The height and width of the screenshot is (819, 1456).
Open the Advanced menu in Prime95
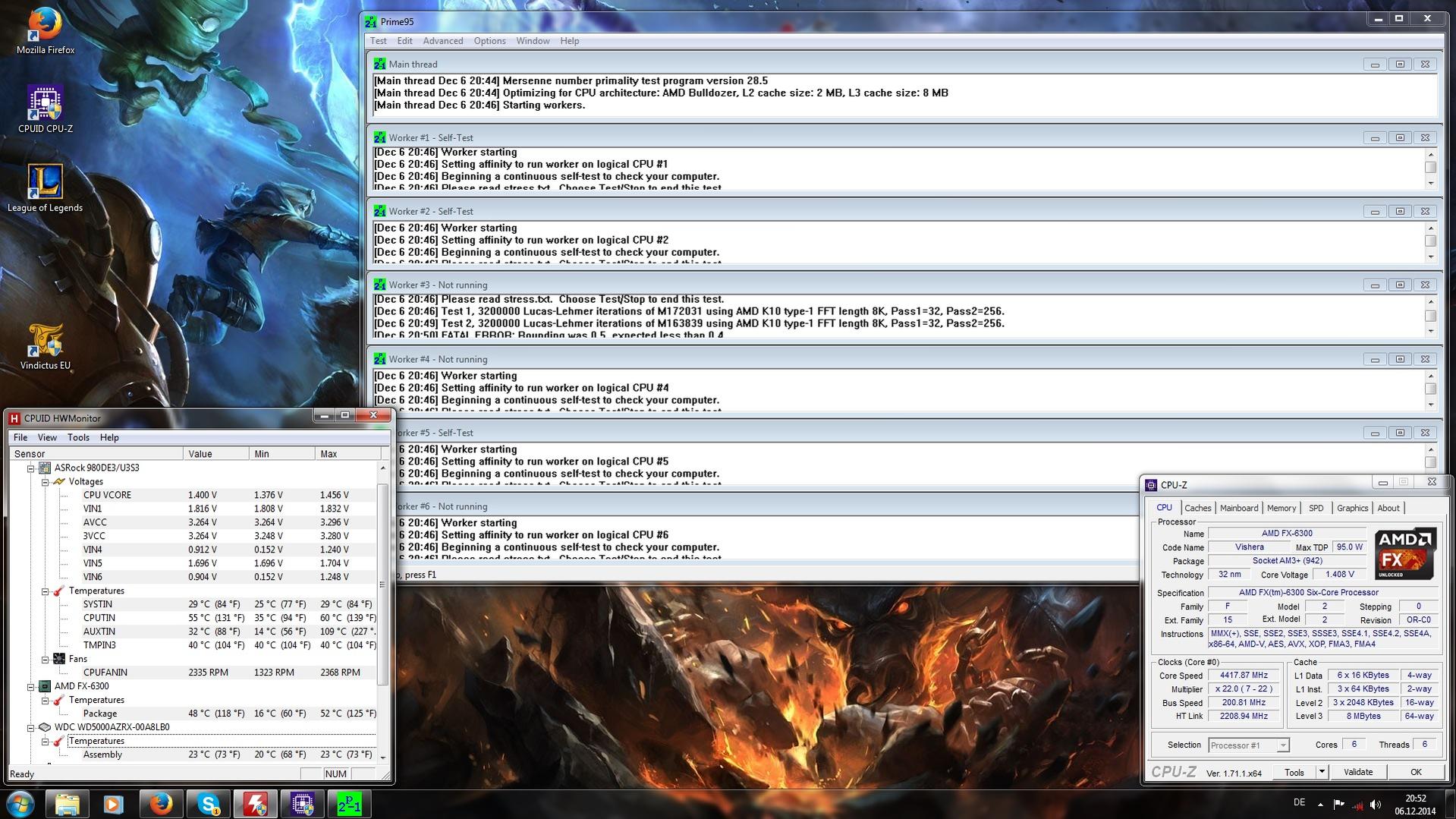(x=442, y=41)
